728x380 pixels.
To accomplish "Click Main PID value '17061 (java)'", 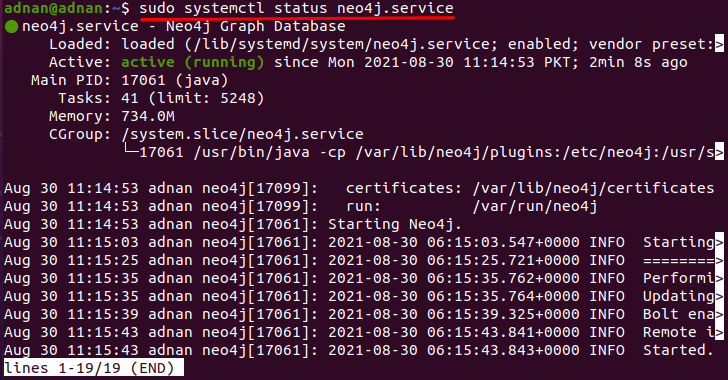I will 175,81.
